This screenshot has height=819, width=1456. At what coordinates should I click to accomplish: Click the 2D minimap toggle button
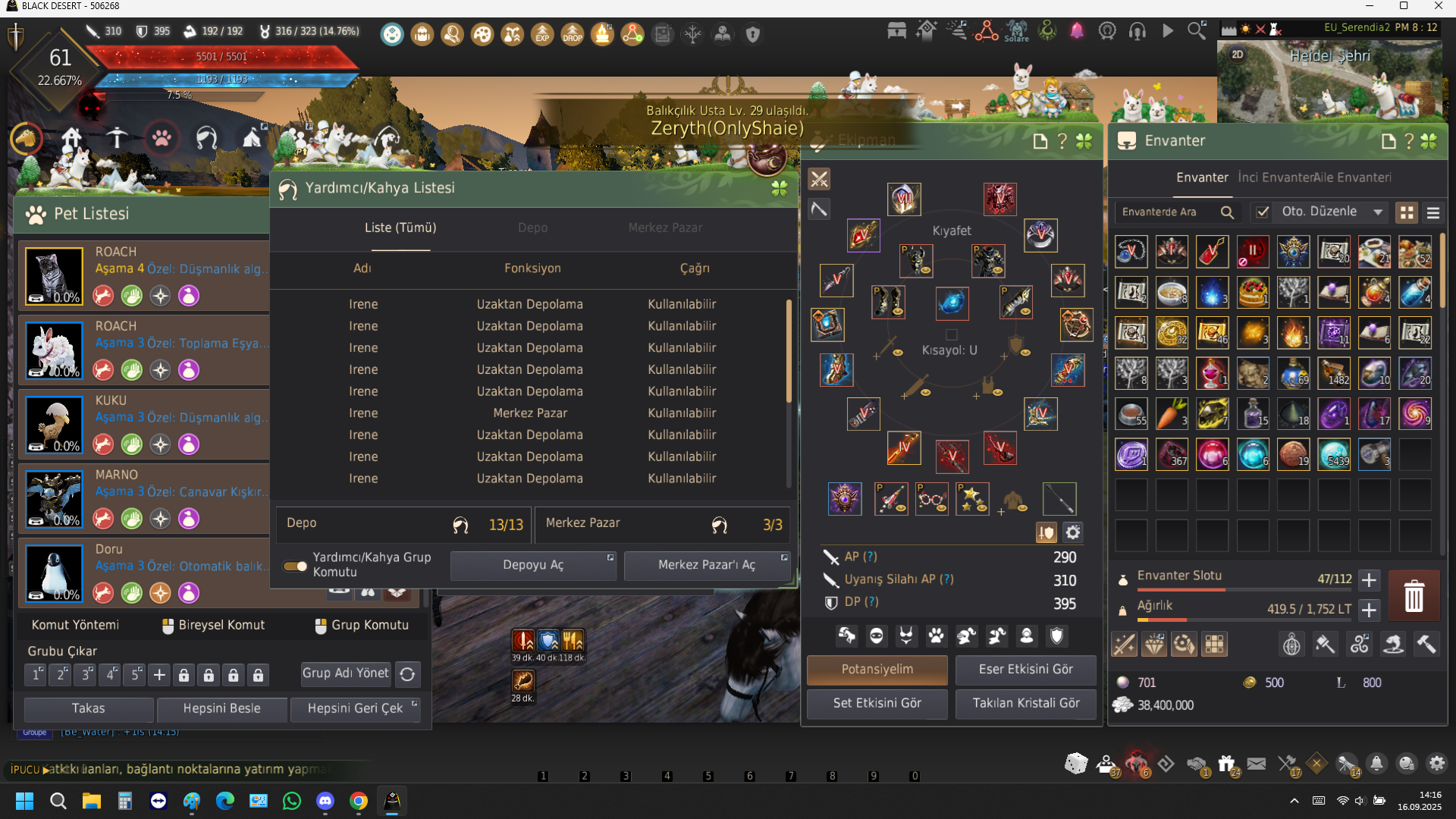click(1238, 55)
